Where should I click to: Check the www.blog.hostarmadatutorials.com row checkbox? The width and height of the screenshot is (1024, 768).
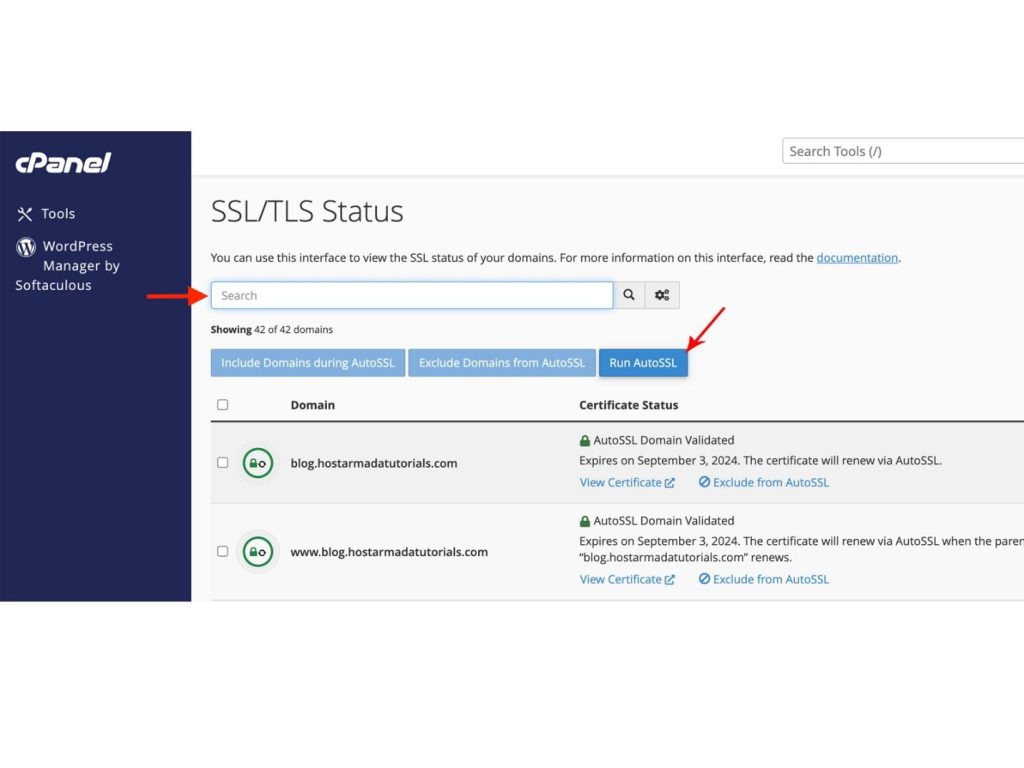pos(223,551)
